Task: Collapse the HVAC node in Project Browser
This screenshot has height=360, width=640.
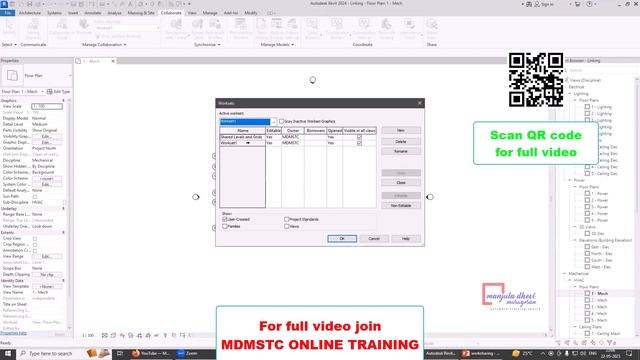Action: [570, 280]
